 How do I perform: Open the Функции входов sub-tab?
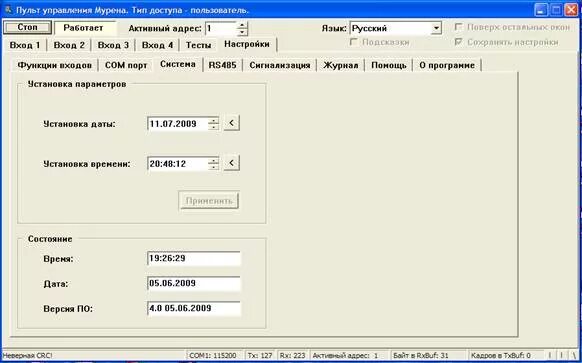click(x=55, y=65)
